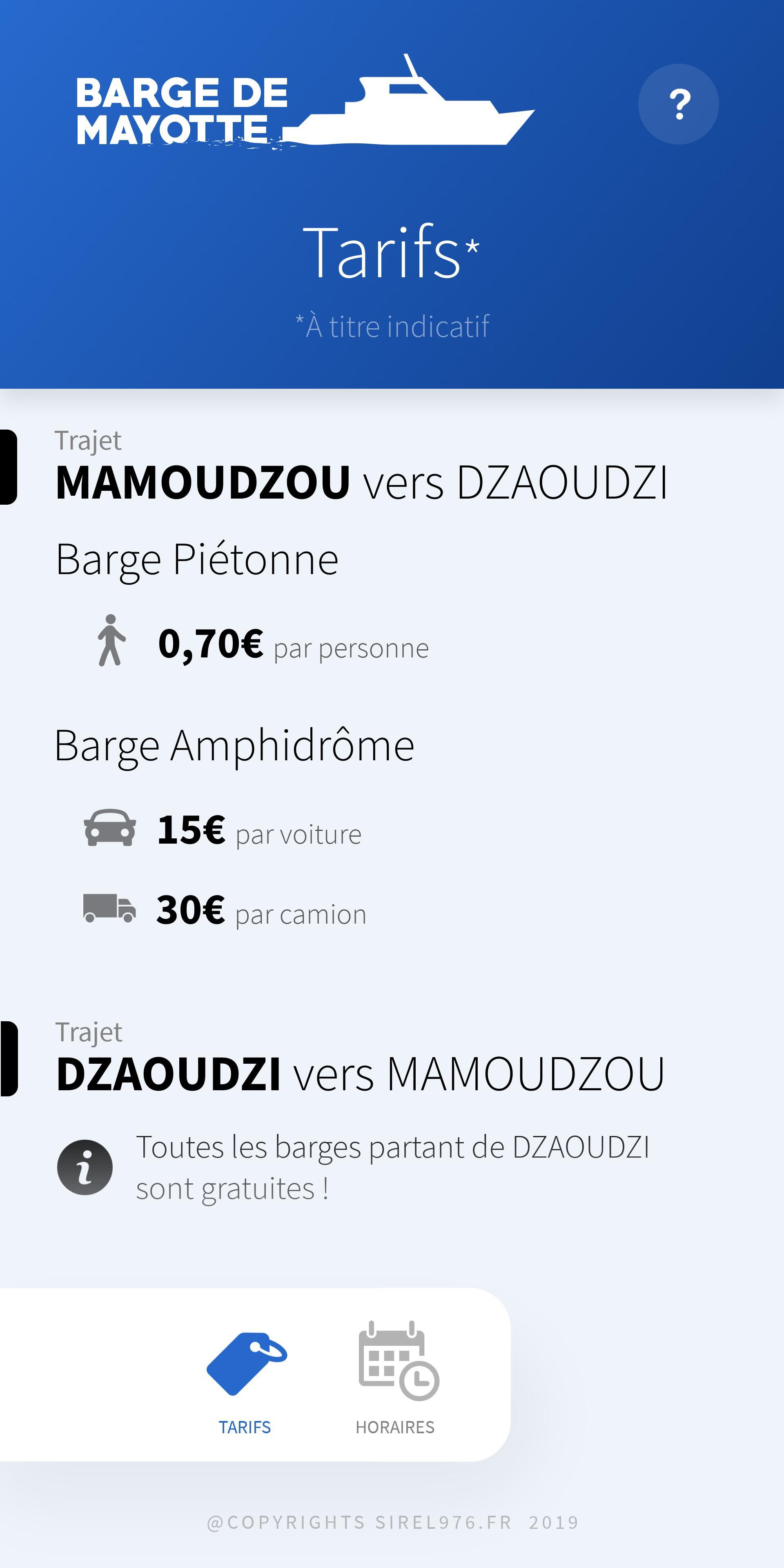Select the TARIFS tab label
The width and height of the screenshot is (784, 1568).
[245, 1427]
